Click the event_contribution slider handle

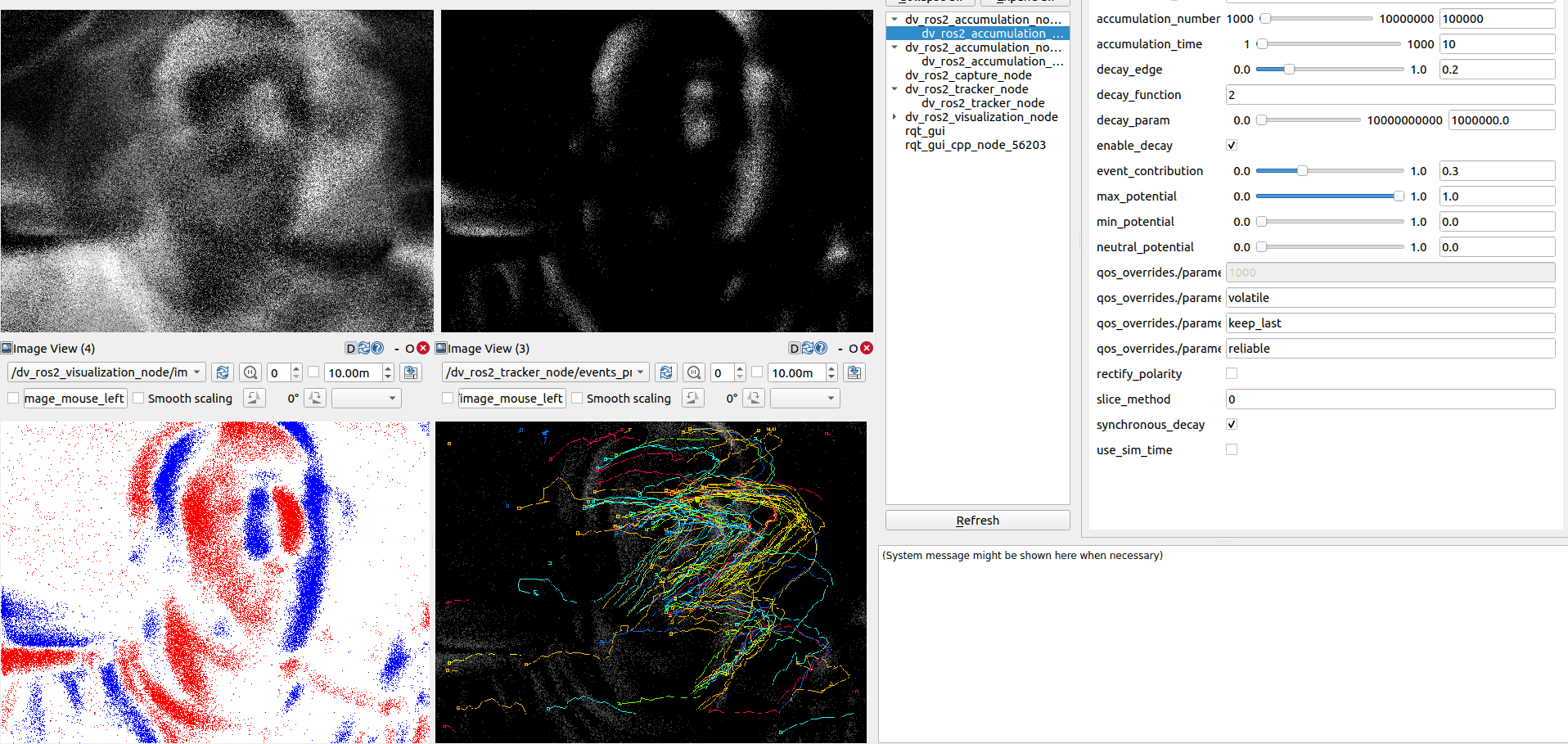[x=1301, y=171]
